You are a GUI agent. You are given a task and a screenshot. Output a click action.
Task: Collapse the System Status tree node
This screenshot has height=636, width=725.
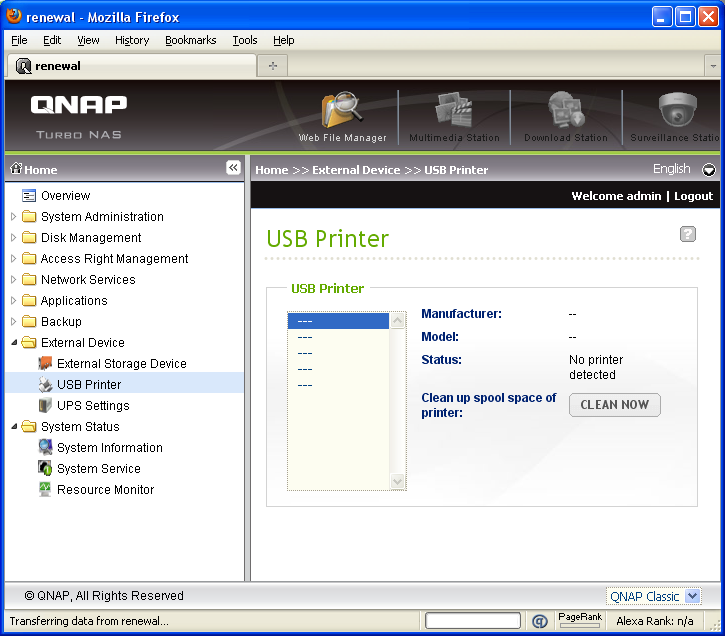point(14,426)
